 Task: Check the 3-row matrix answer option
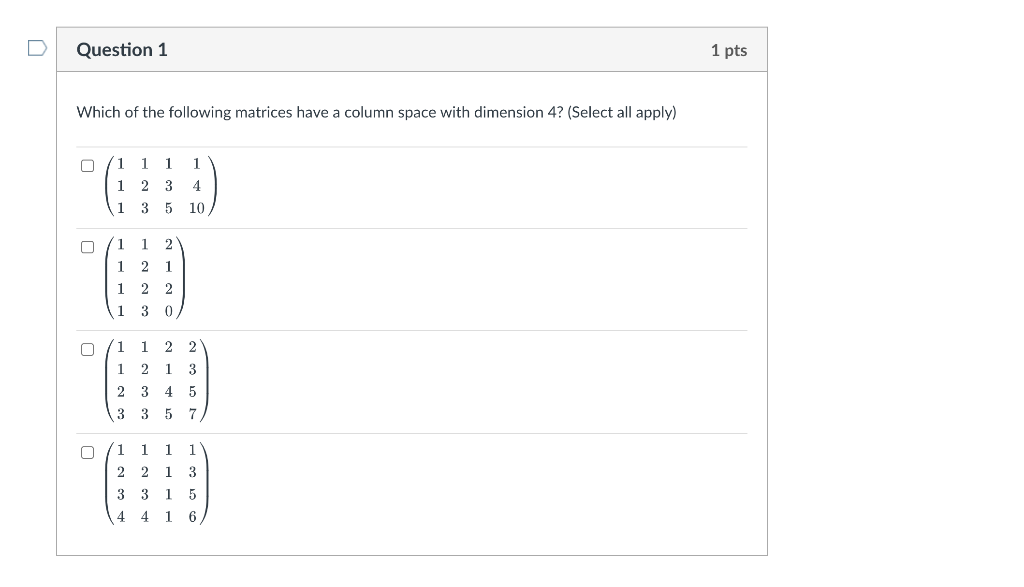point(88,166)
